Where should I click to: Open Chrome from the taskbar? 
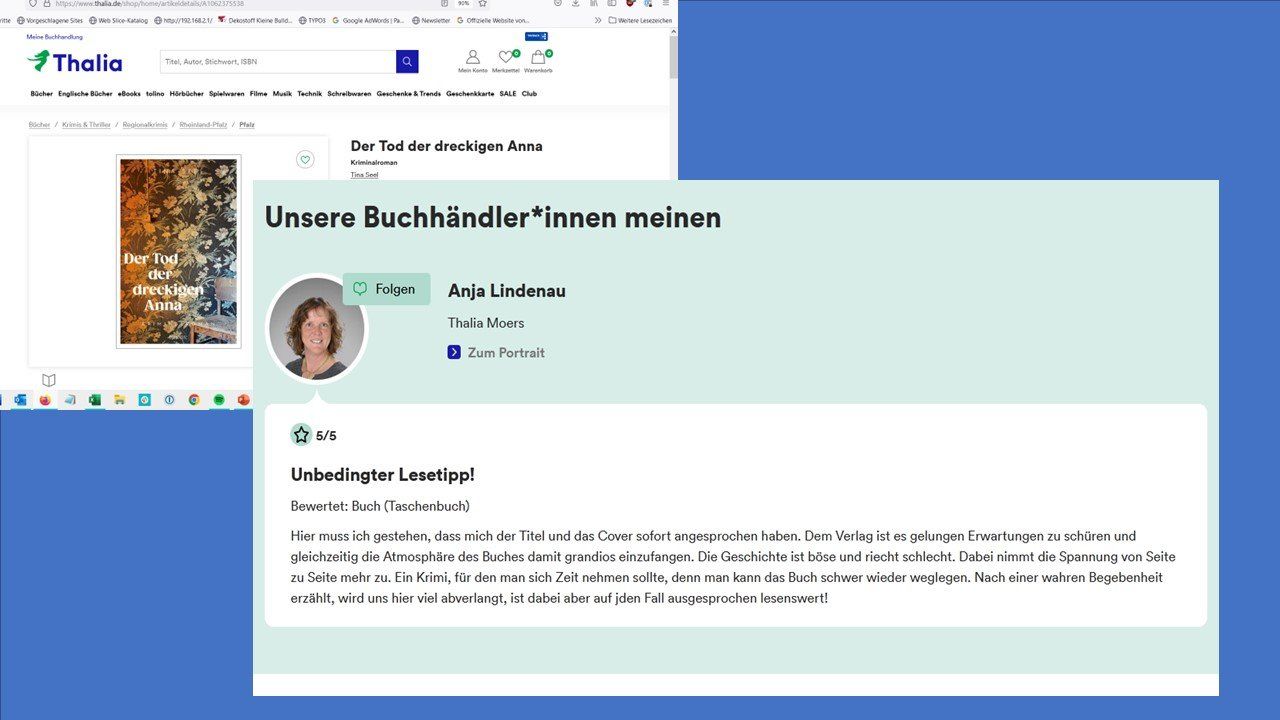point(194,400)
